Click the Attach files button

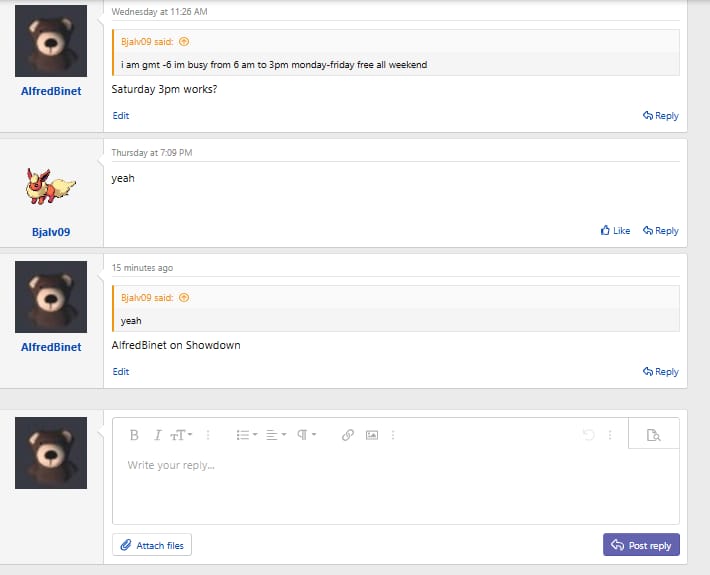(x=152, y=545)
